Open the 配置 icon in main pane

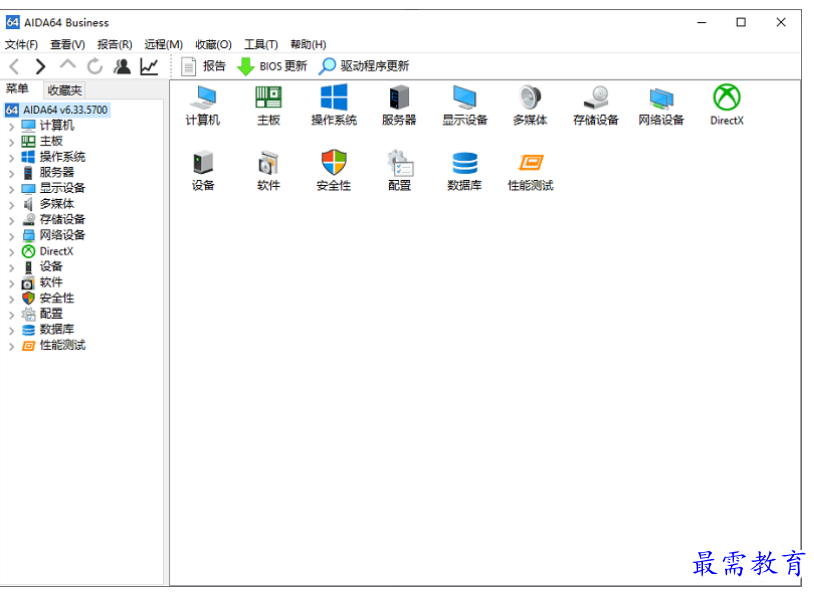coord(399,171)
